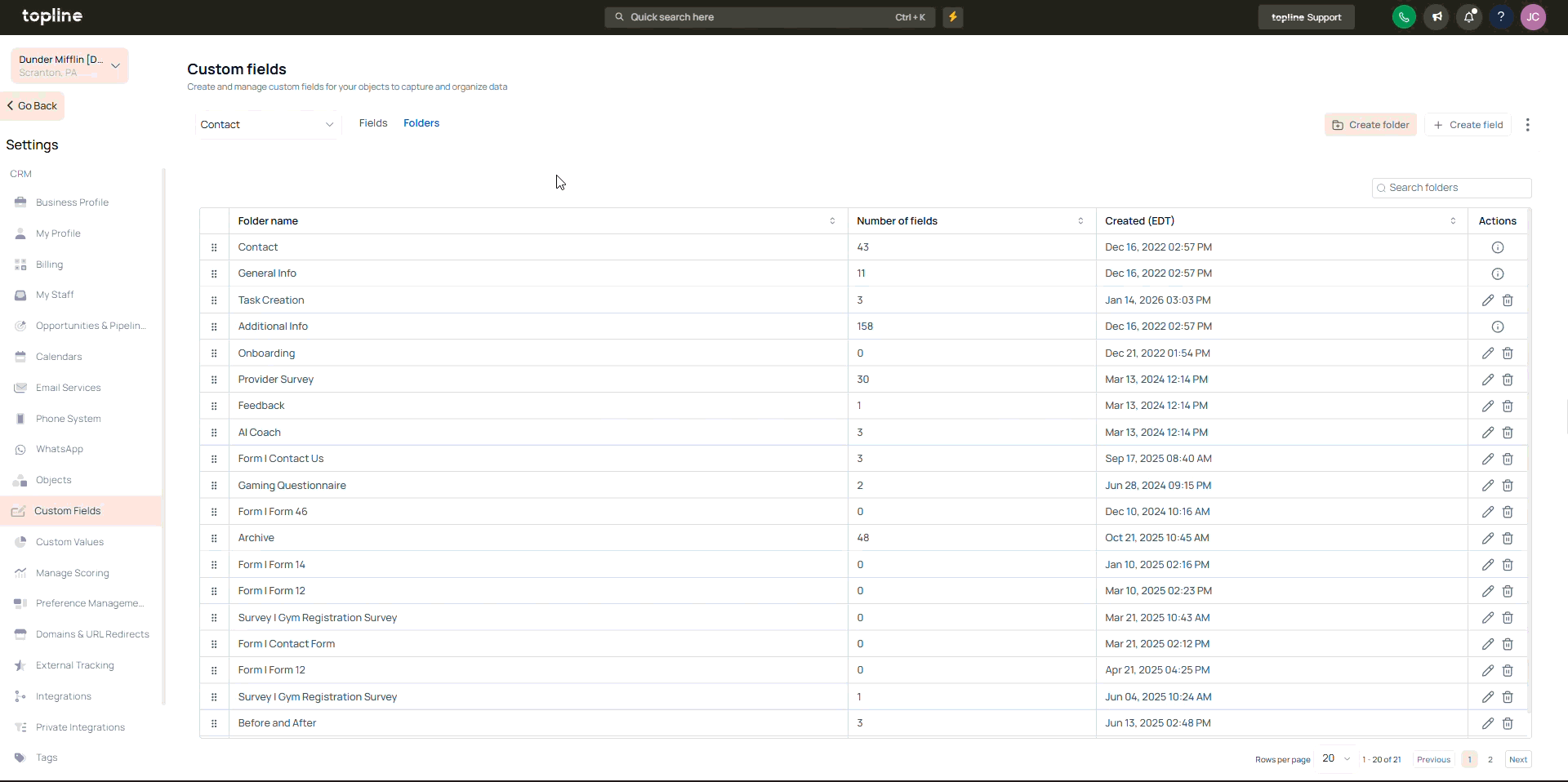Open Custom Values in settings sidebar
1568x782 pixels.
tap(69, 542)
